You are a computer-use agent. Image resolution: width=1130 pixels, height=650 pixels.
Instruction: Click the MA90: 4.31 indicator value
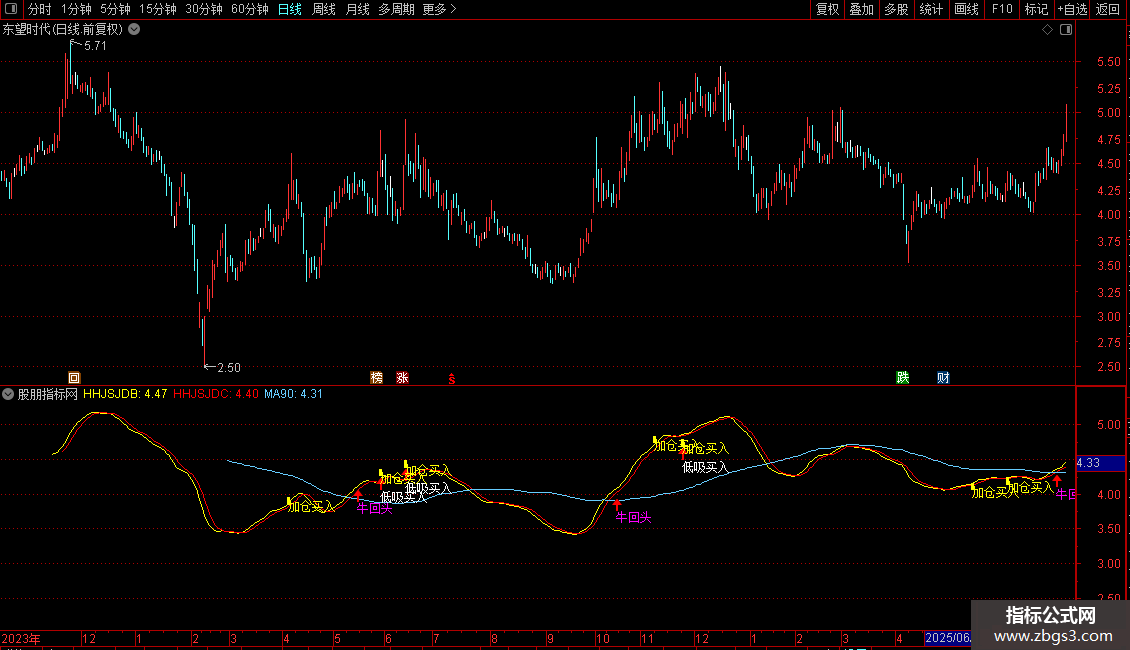pos(293,394)
